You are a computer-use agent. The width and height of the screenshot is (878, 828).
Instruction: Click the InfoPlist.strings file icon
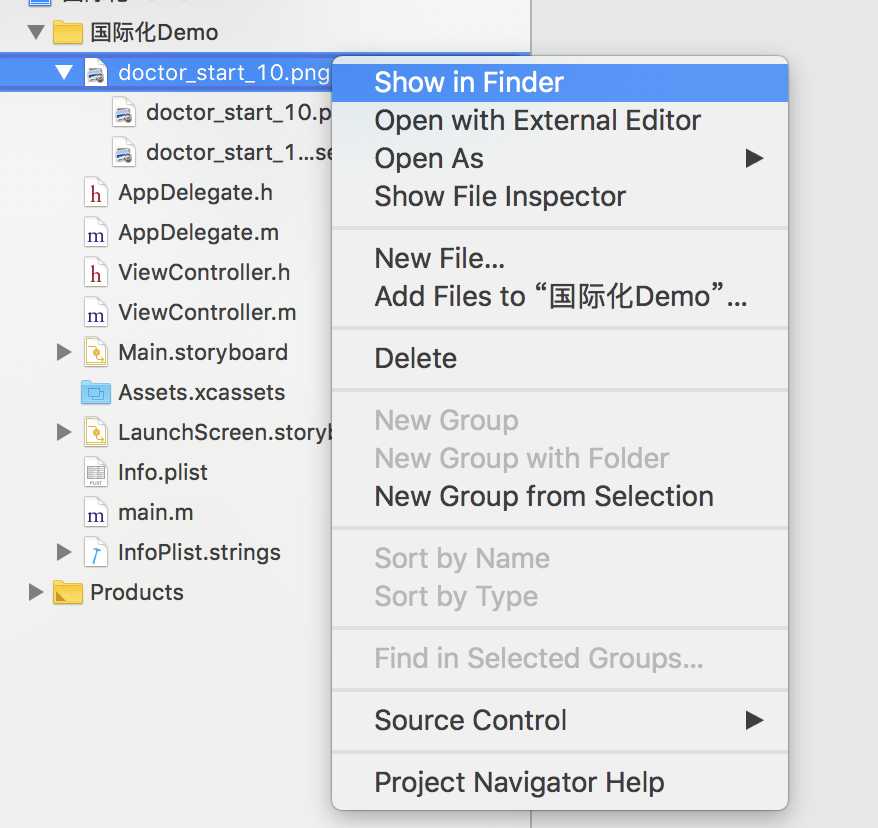[x=95, y=553]
